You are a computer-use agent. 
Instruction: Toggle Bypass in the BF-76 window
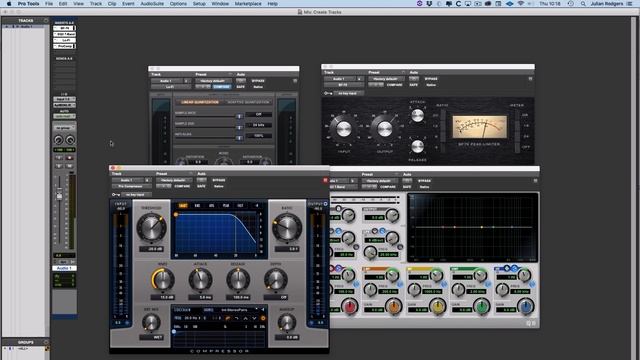point(431,79)
